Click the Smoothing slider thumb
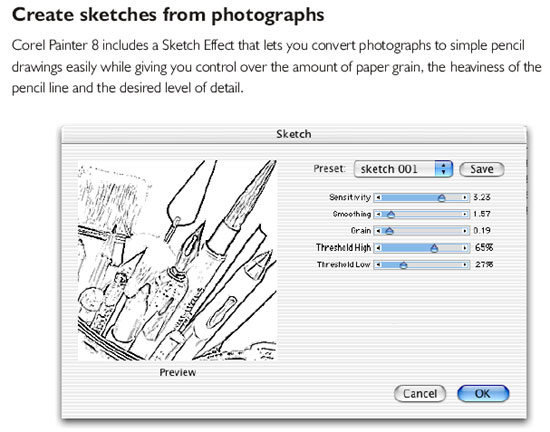This screenshot has height=432, width=550. (391, 214)
